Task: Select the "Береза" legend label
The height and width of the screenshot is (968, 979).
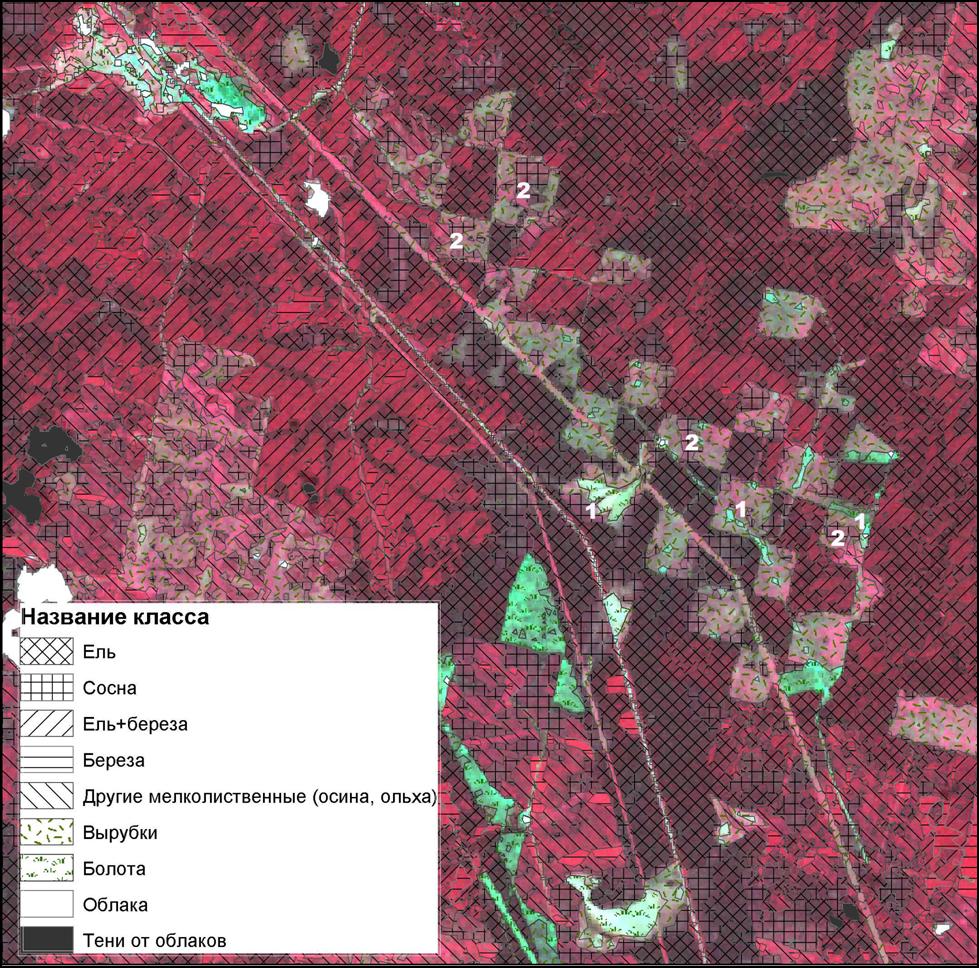Action: point(113,761)
